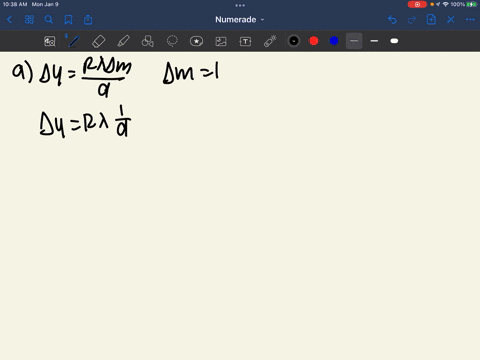Select the Pen tool

pyautogui.click(x=74, y=41)
